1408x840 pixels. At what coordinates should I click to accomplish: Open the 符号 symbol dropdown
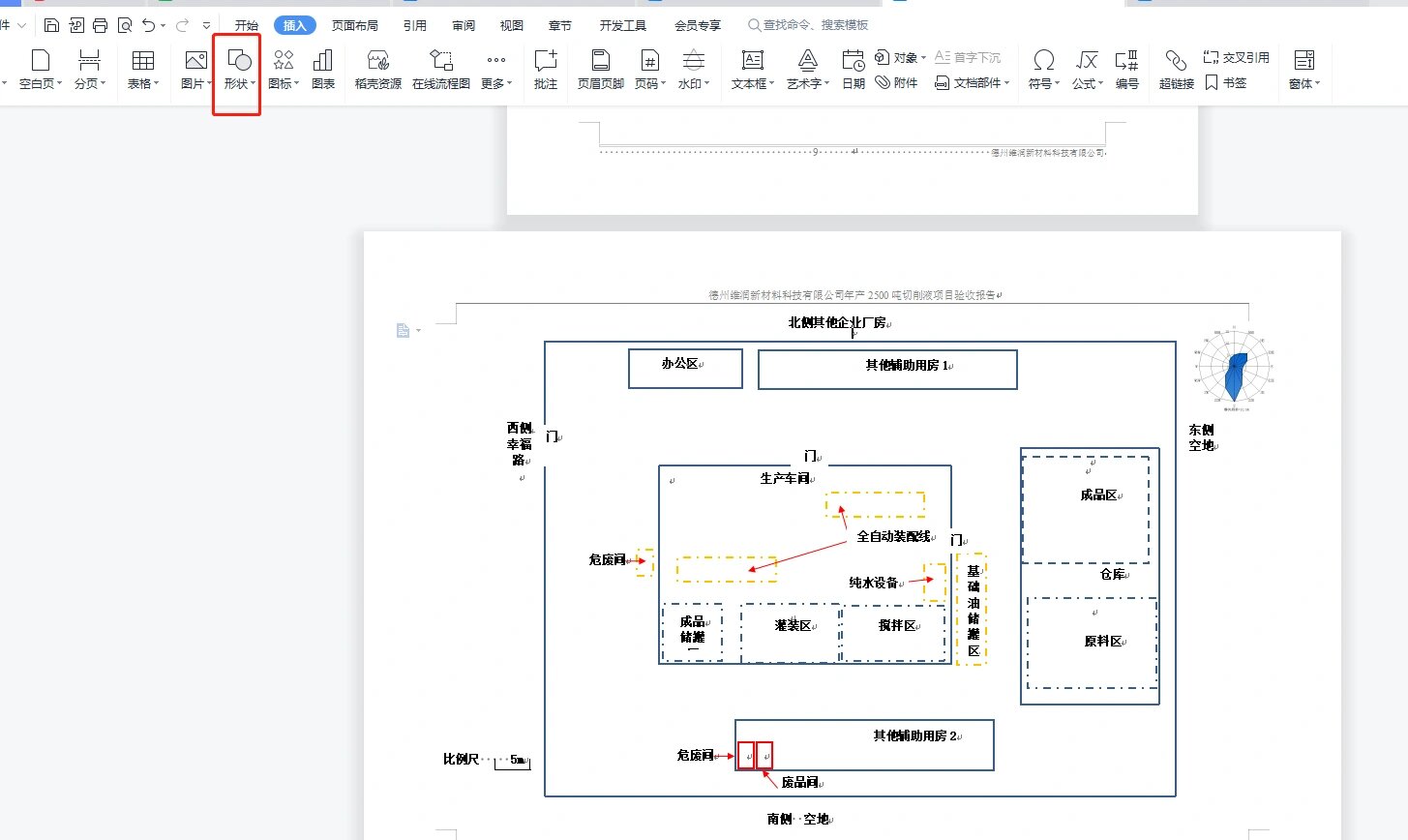1044,83
